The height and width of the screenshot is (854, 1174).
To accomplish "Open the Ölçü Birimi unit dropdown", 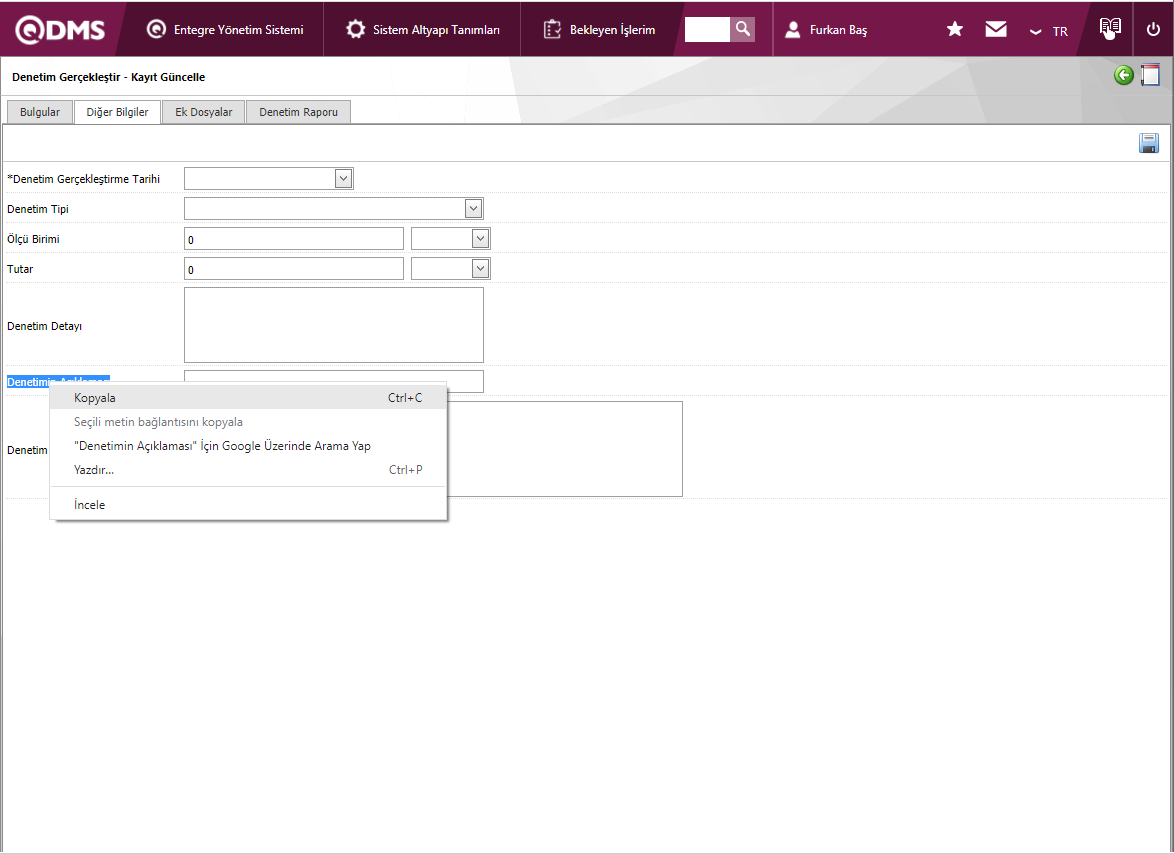I will tap(480, 239).
